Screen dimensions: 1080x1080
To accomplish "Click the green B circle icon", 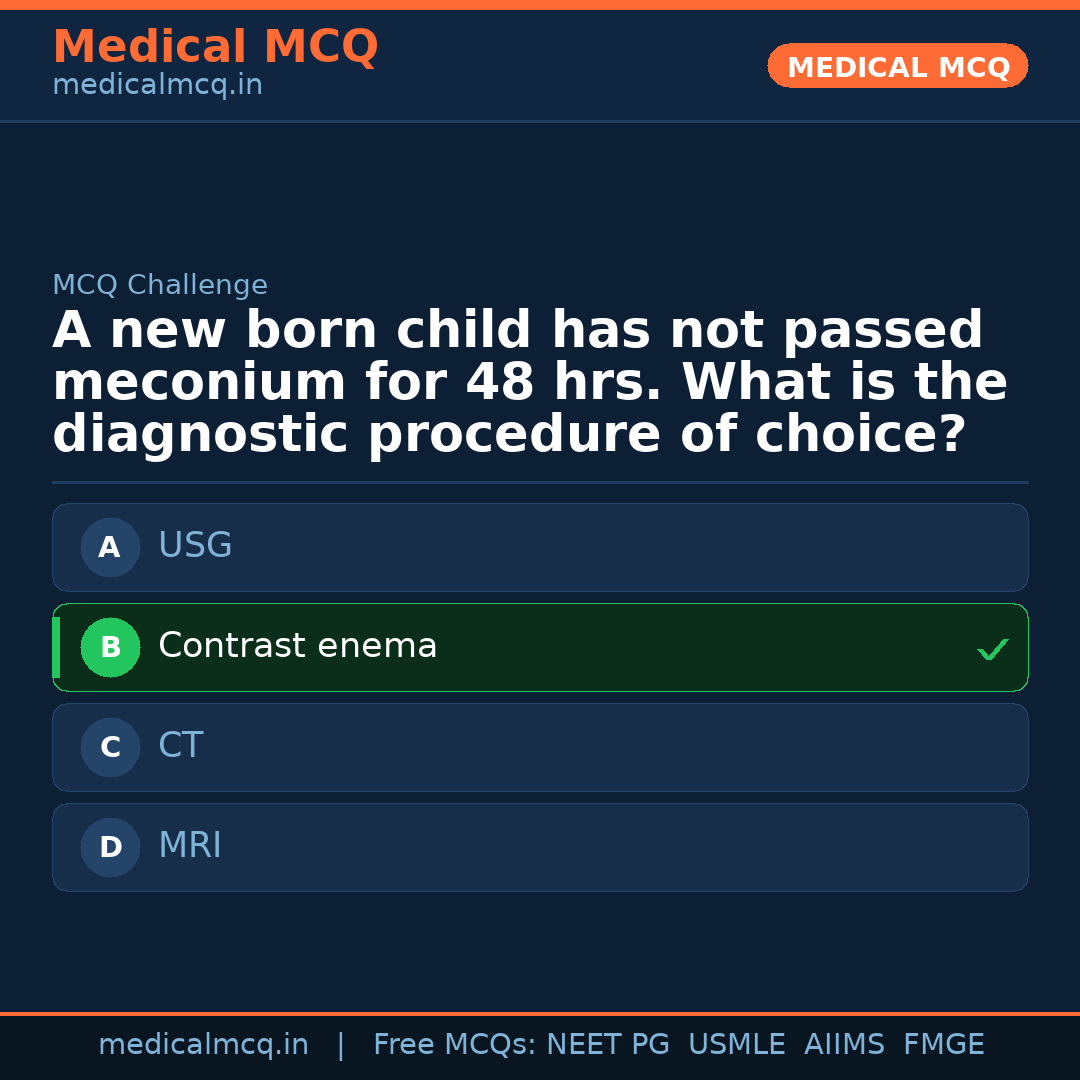I will 110,647.
